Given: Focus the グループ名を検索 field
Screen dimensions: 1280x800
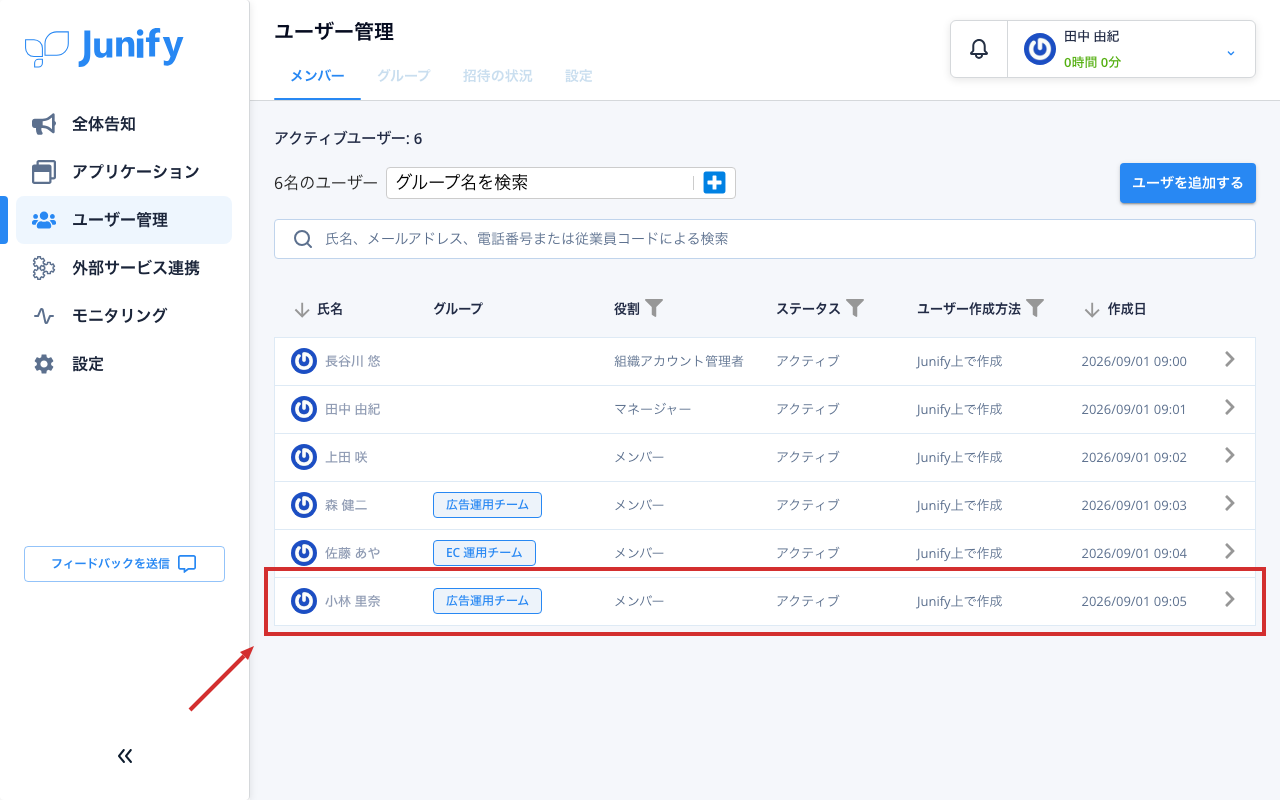Looking at the screenshot, I should point(540,183).
